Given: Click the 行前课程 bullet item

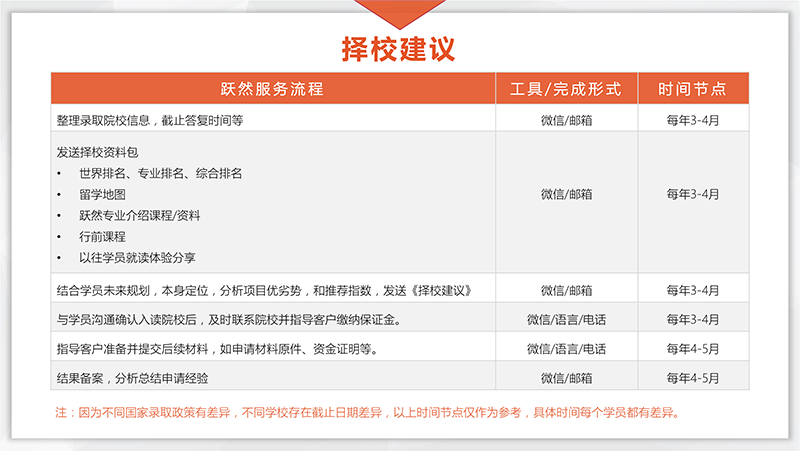Looking at the screenshot, I should pos(101,236).
